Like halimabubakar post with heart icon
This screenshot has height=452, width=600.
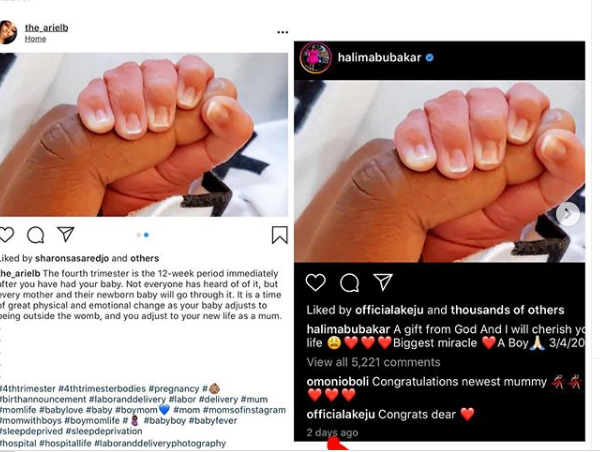click(316, 282)
